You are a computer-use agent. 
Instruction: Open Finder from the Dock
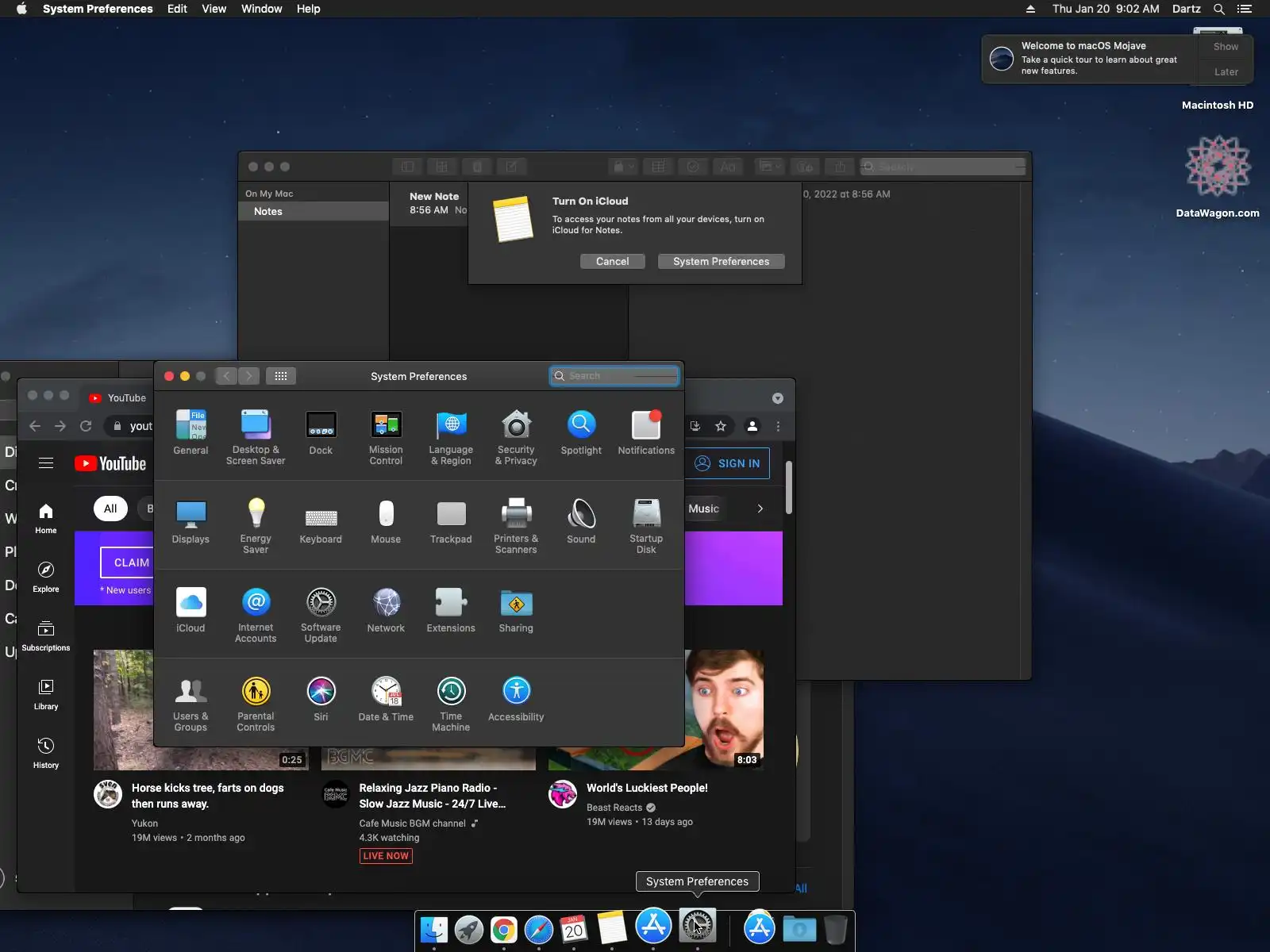click(x=434, y=929)
